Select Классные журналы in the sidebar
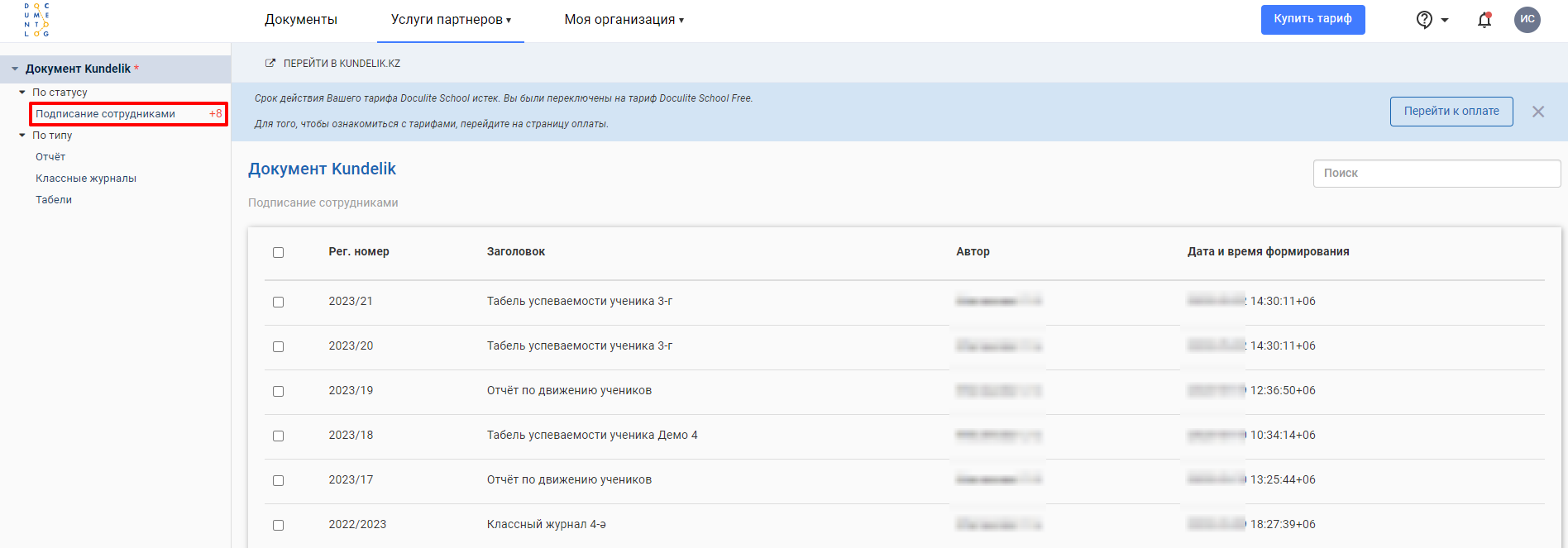Image resolution: width=1568 pixels, height=548 pixels. coord(86,179)
